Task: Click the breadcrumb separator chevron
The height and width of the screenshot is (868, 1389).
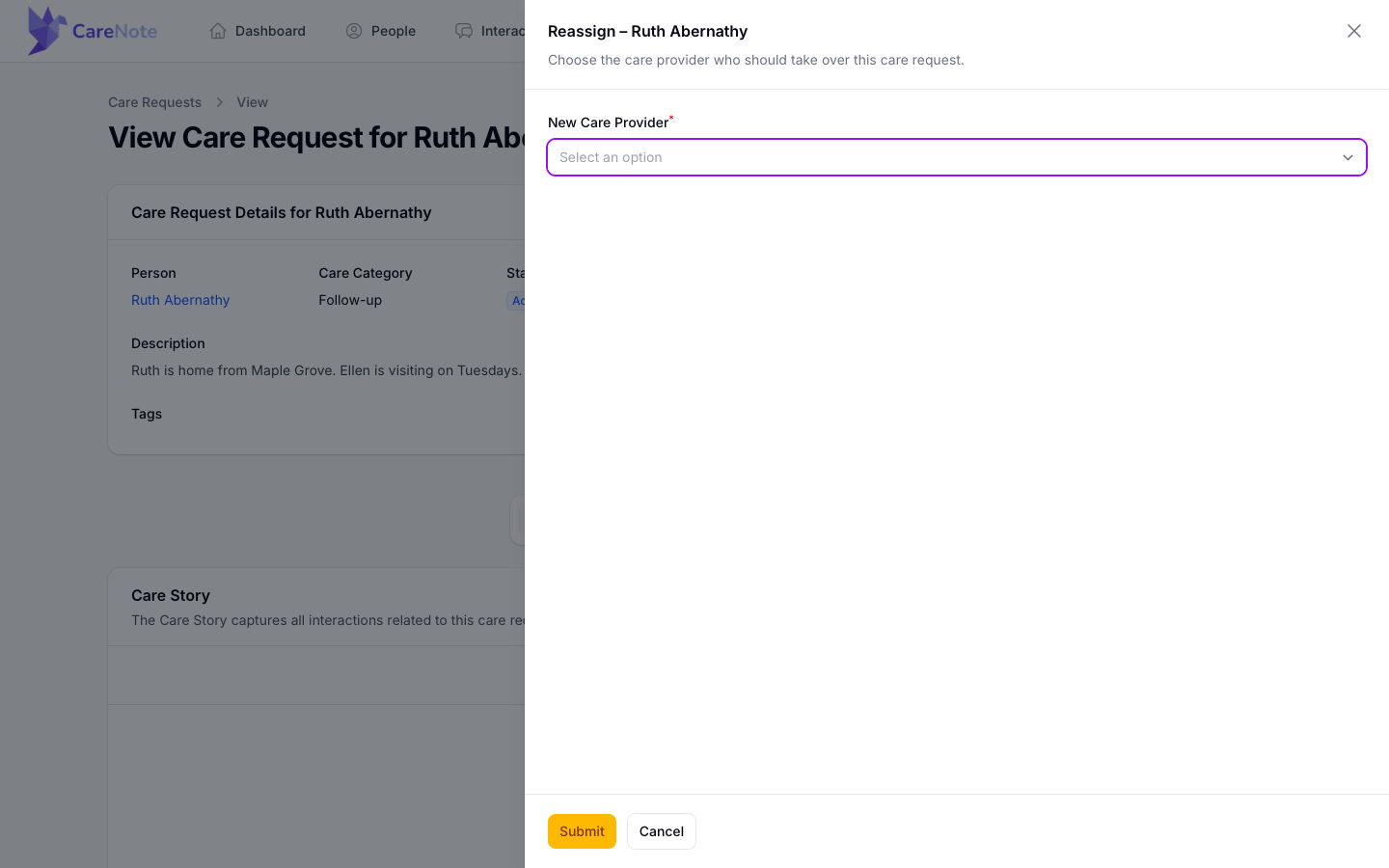Action: pyautogui.click(x=219, y=102)
